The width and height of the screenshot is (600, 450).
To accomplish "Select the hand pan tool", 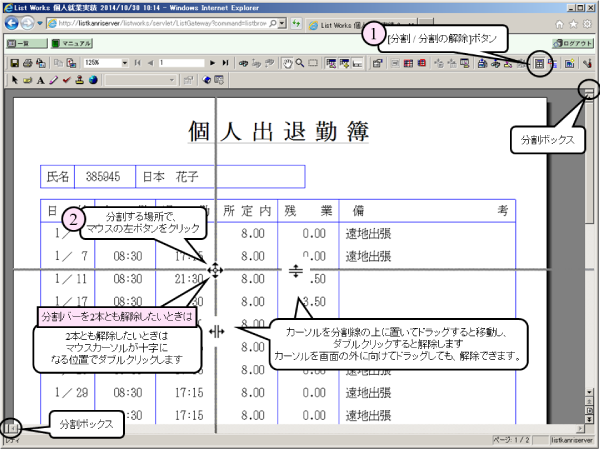I will 287,63.
